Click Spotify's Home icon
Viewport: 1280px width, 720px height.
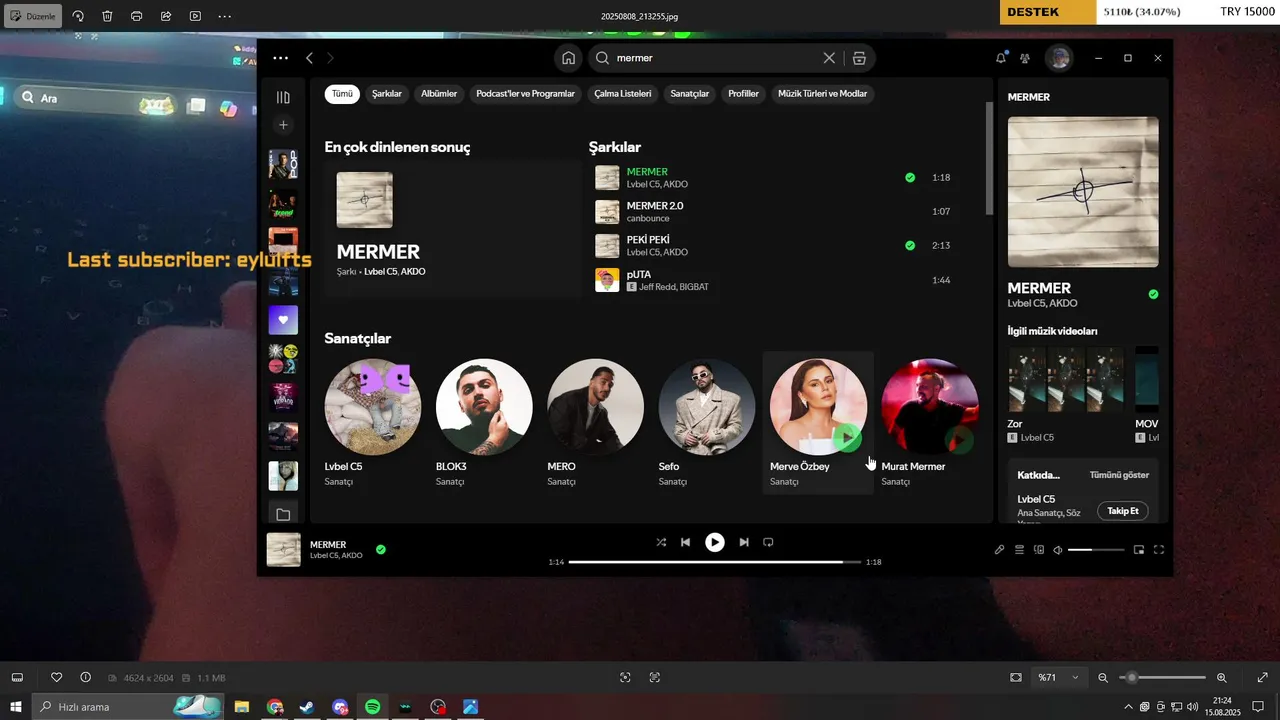(568, 58)
